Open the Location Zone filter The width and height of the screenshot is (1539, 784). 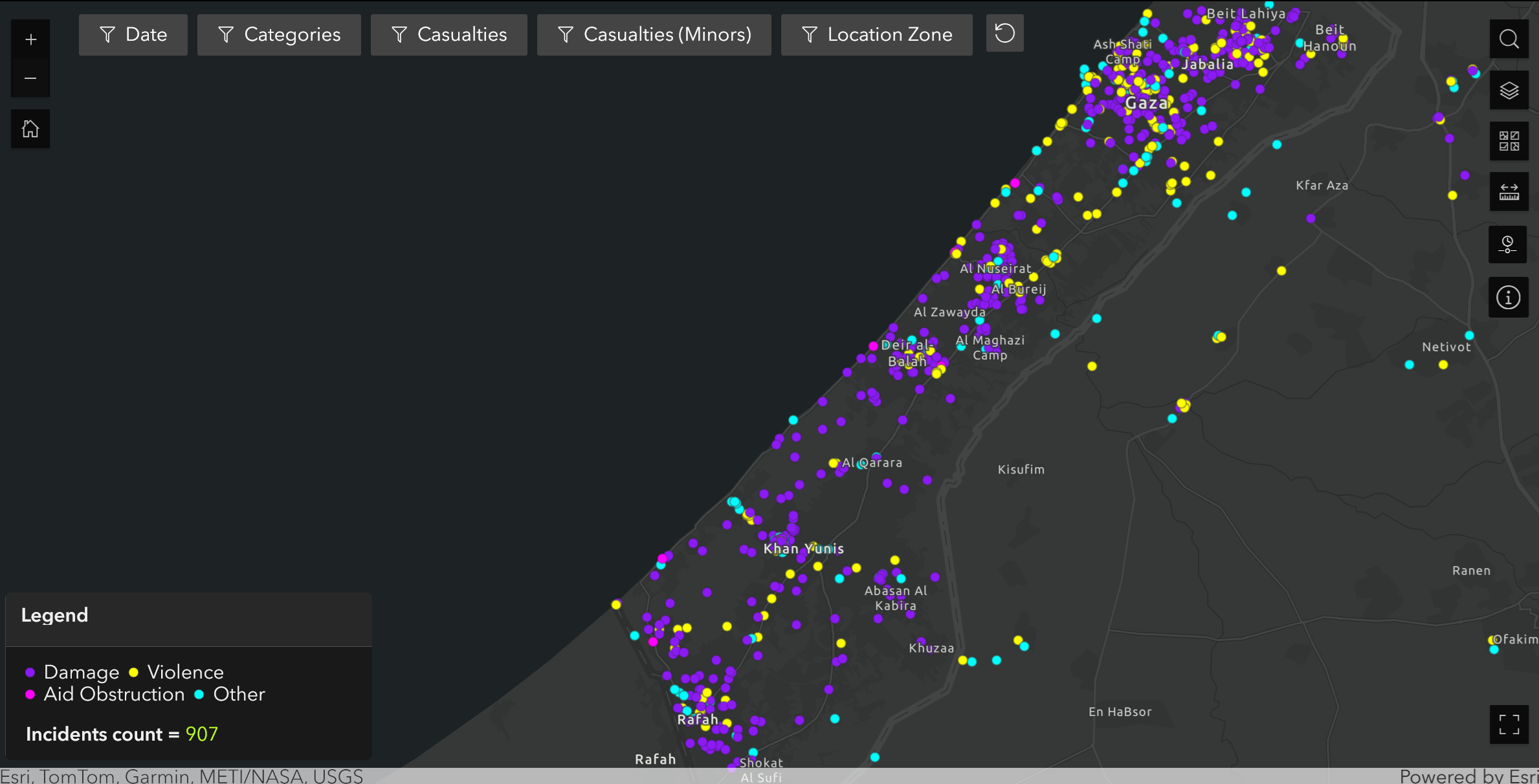point(876,34)
